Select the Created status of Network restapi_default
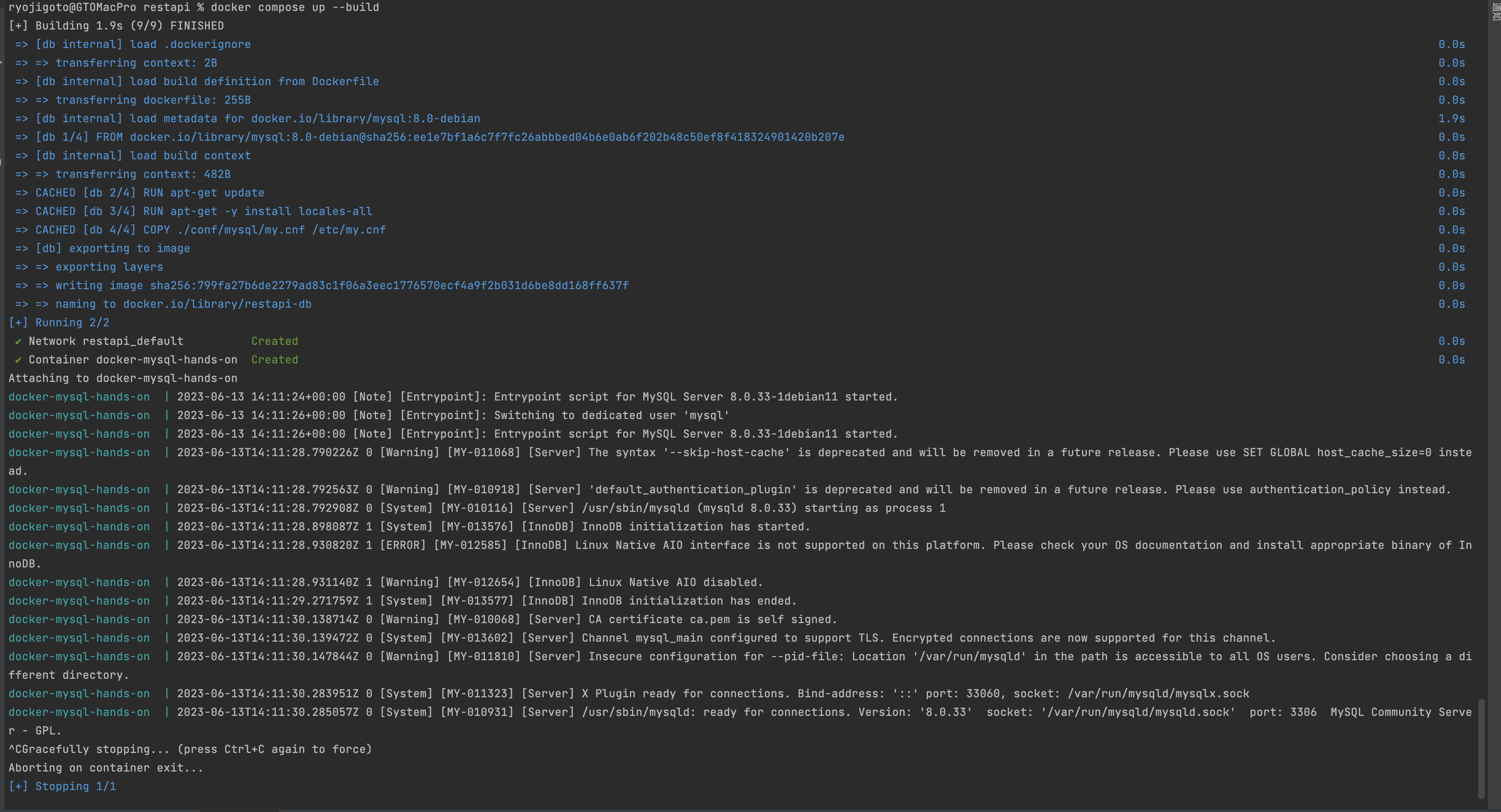 click(x=274, y=341)
